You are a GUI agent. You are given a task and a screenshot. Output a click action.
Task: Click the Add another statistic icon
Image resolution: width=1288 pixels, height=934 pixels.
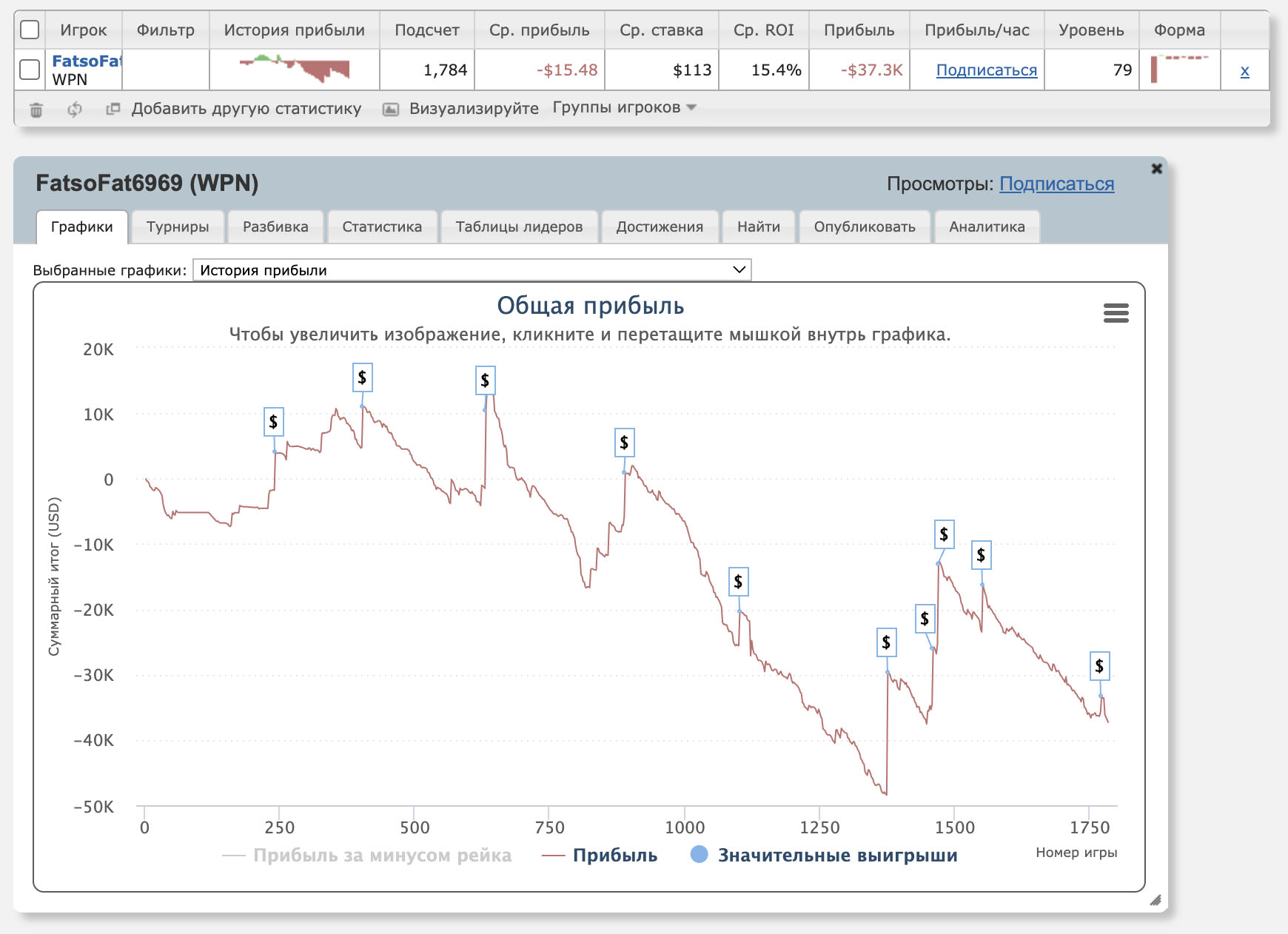pyautogui.click(x=113, y=109)
